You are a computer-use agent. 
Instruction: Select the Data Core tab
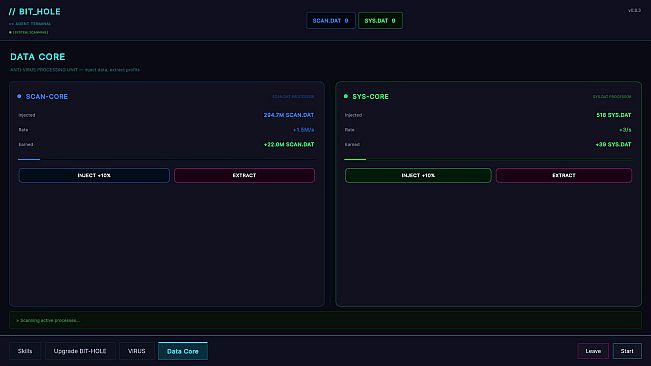[x=183, y=351]
